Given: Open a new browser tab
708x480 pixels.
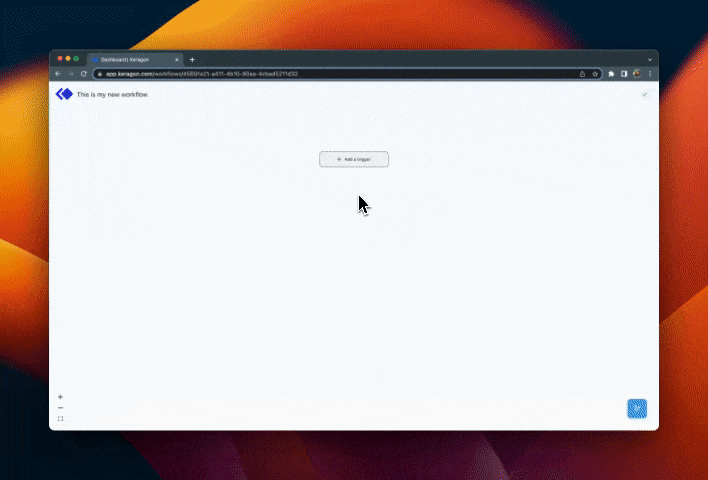Looking at the screenshot, I should pos(193,59).
